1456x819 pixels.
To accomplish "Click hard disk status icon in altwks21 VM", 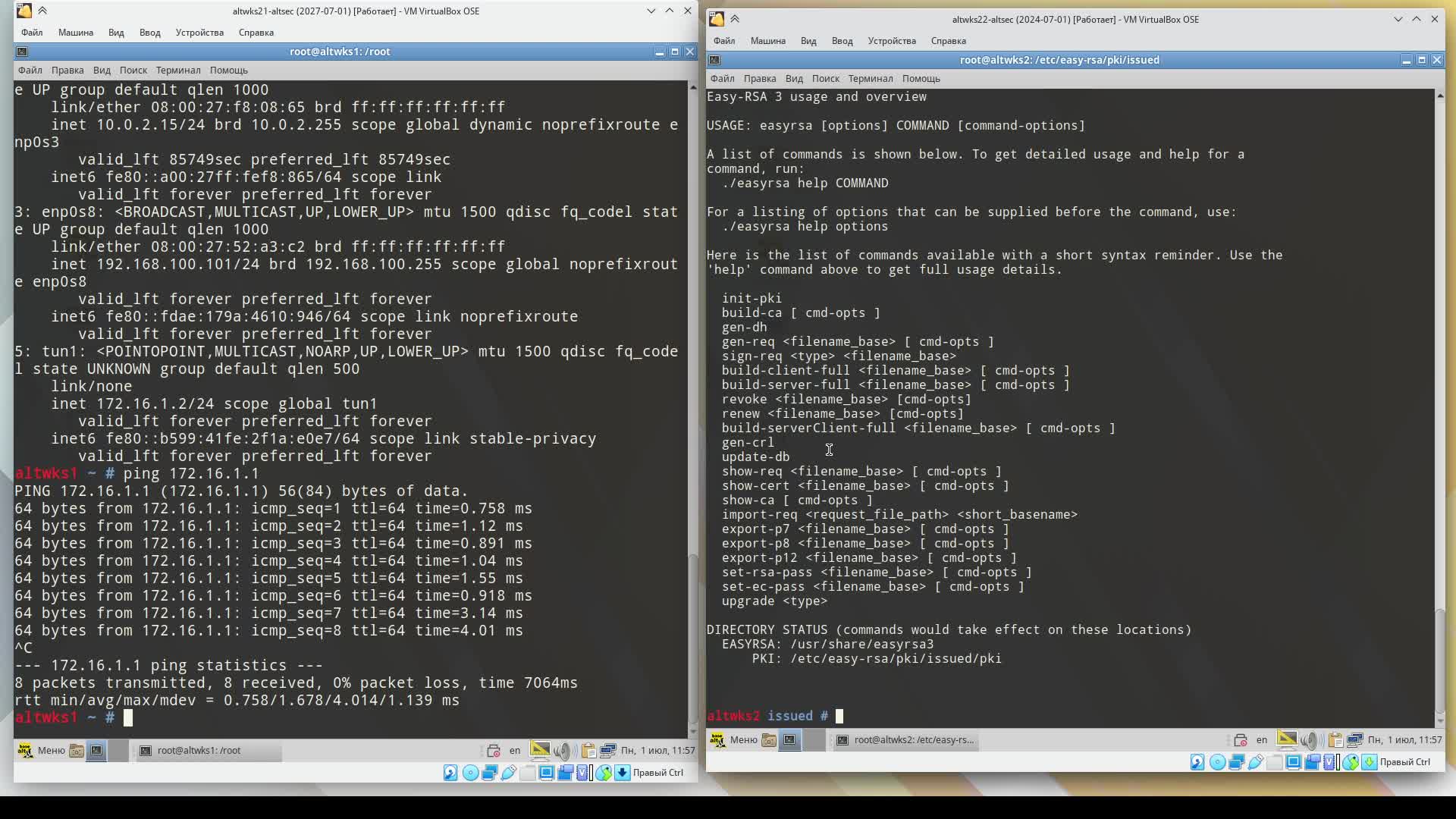I will click(x=450, y=773).
